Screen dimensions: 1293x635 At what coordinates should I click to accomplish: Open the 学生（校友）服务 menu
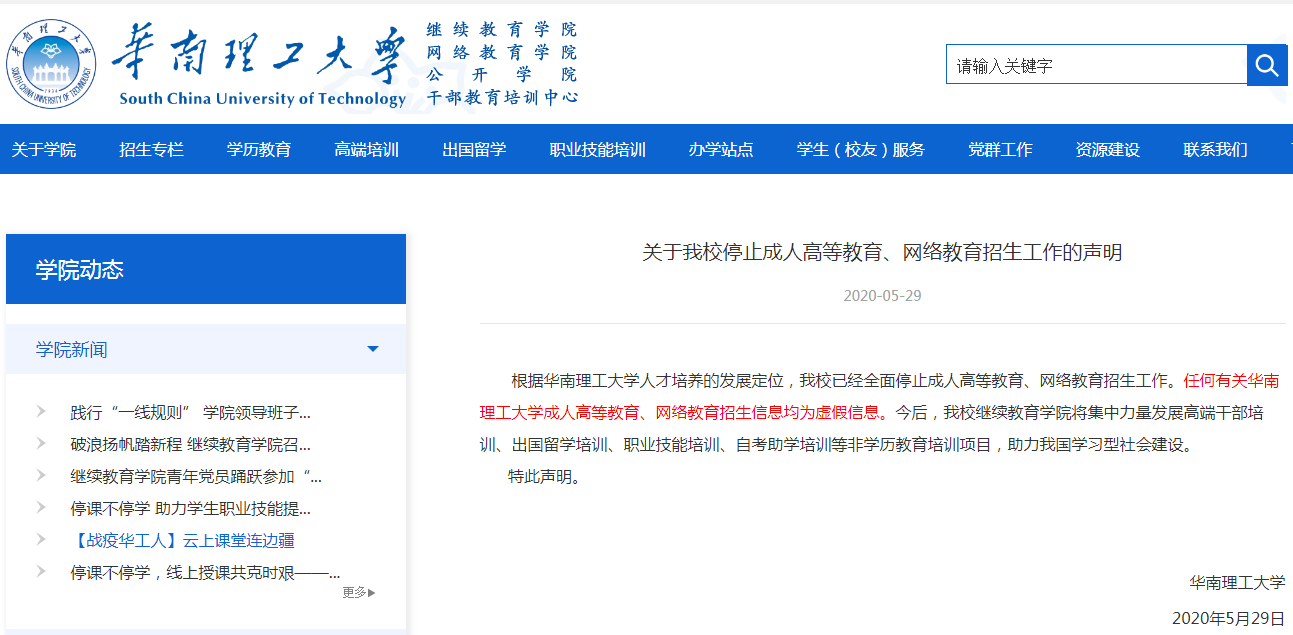(x=861, y=150)
